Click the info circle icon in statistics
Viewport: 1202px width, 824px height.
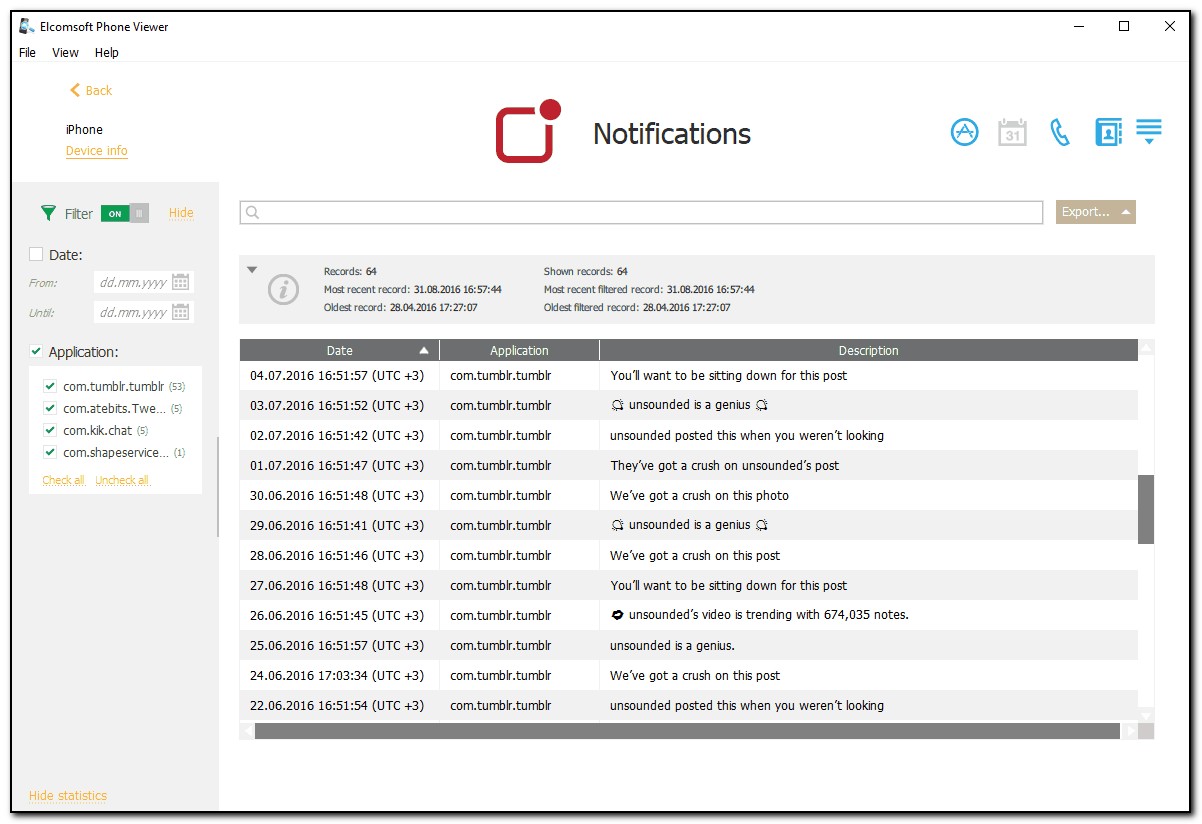coord(284,290)
